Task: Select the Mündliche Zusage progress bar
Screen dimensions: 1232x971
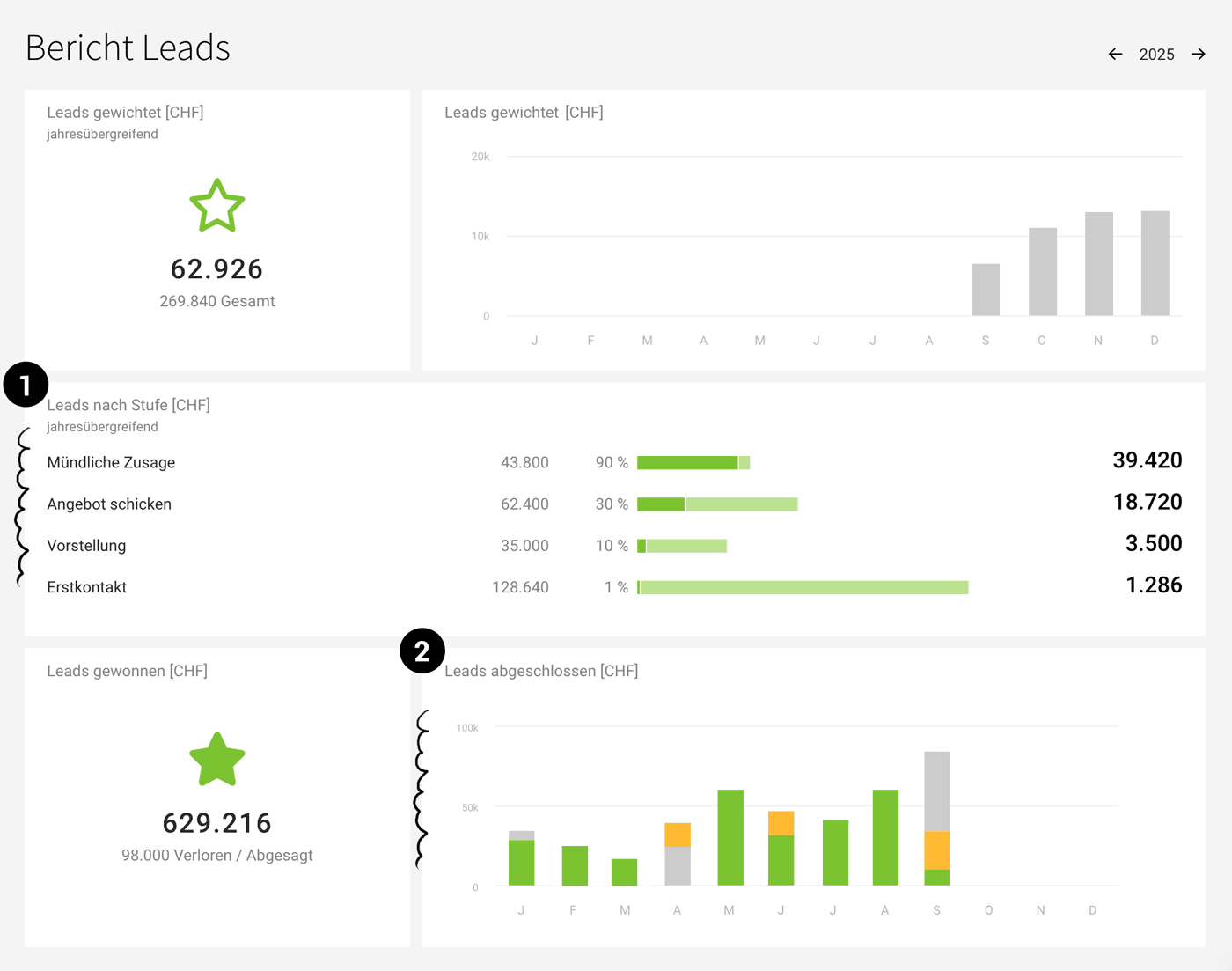Action: click(693, 461)
